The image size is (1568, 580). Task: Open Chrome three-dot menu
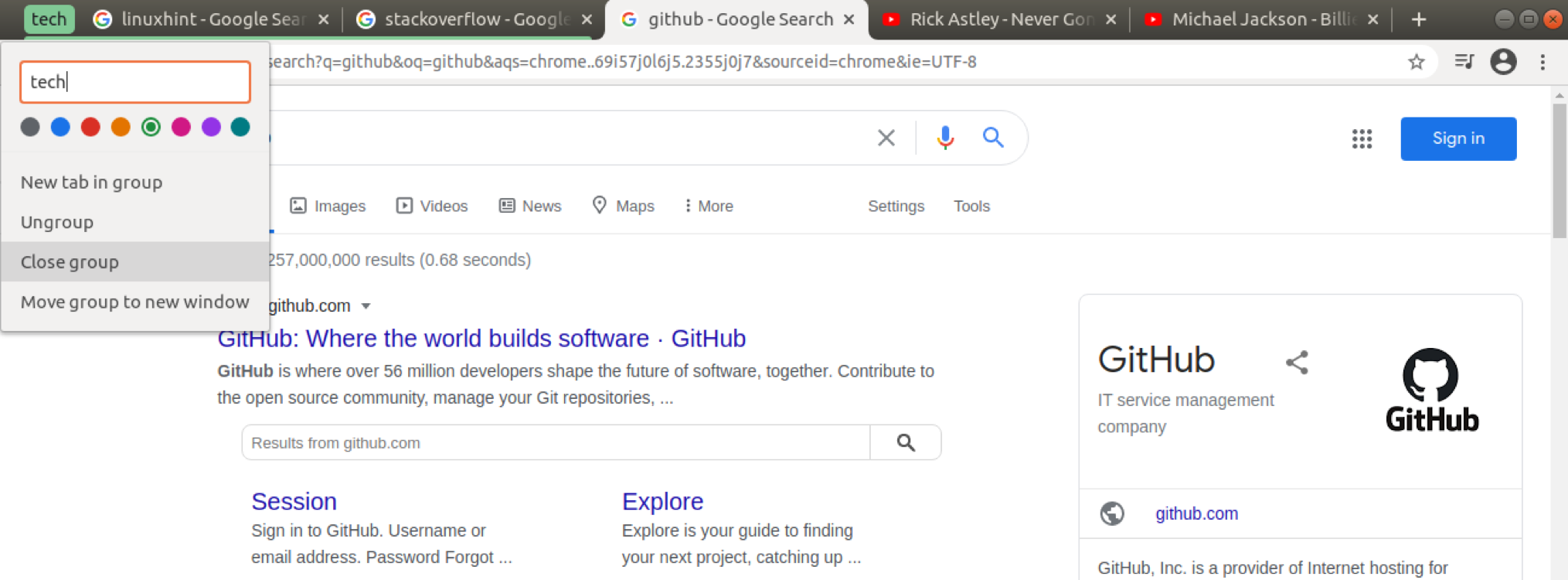pyautogui.click(x=1542, y=62)
